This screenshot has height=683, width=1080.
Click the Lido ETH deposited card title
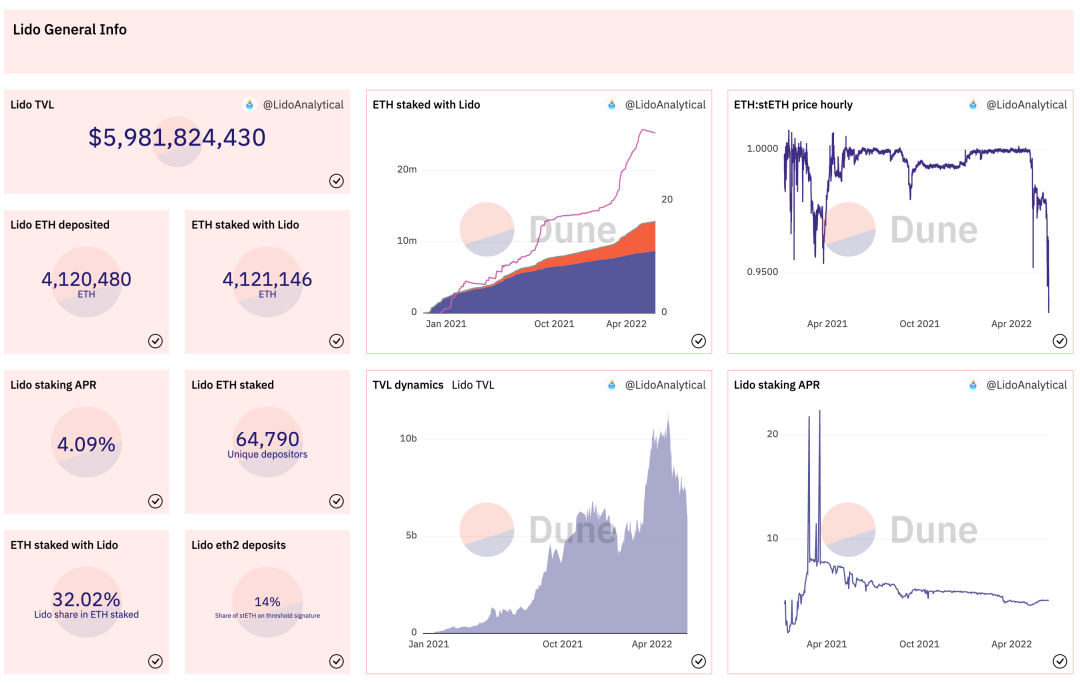60,224
